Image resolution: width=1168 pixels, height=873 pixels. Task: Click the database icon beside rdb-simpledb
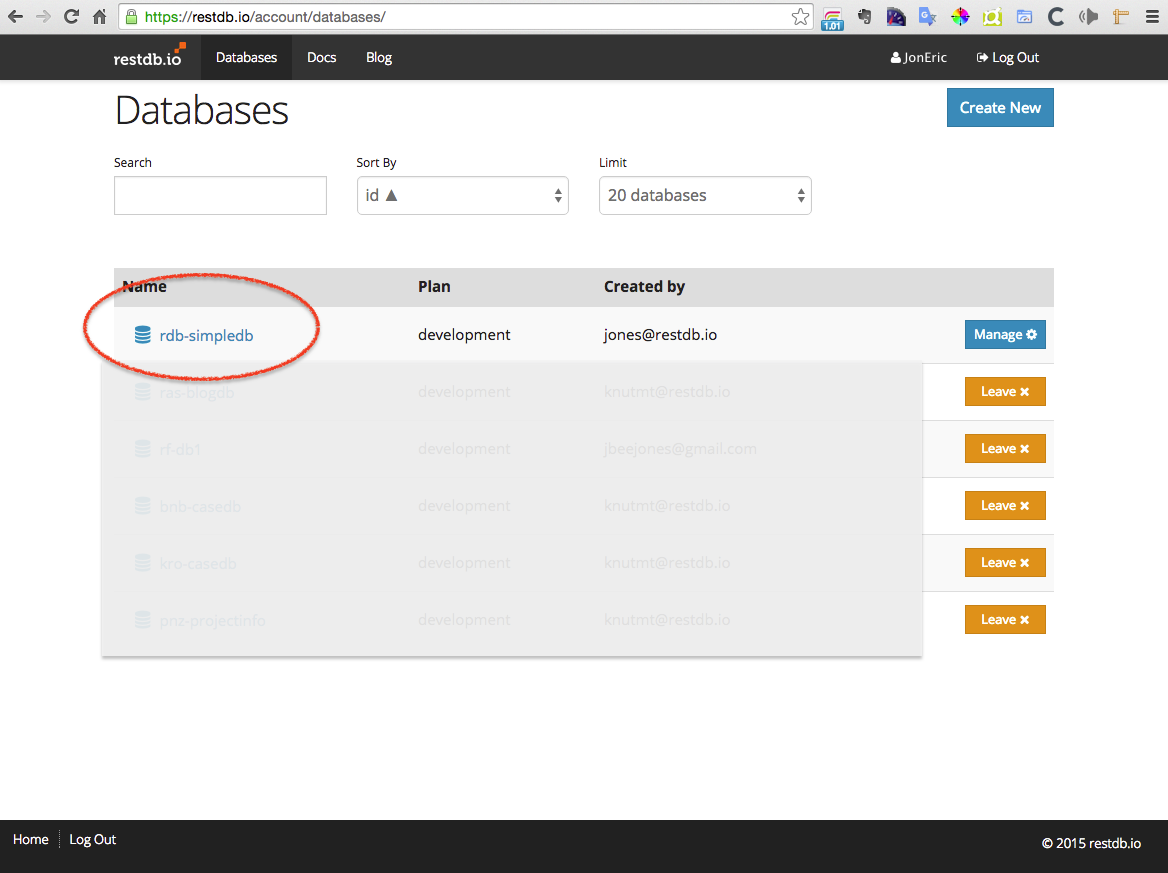coord(142,335)
